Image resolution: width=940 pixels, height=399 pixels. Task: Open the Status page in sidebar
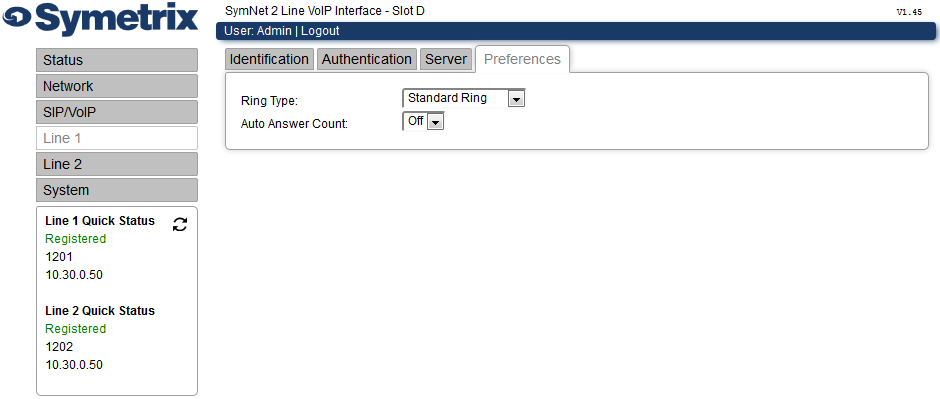click(x=117, y=61)
